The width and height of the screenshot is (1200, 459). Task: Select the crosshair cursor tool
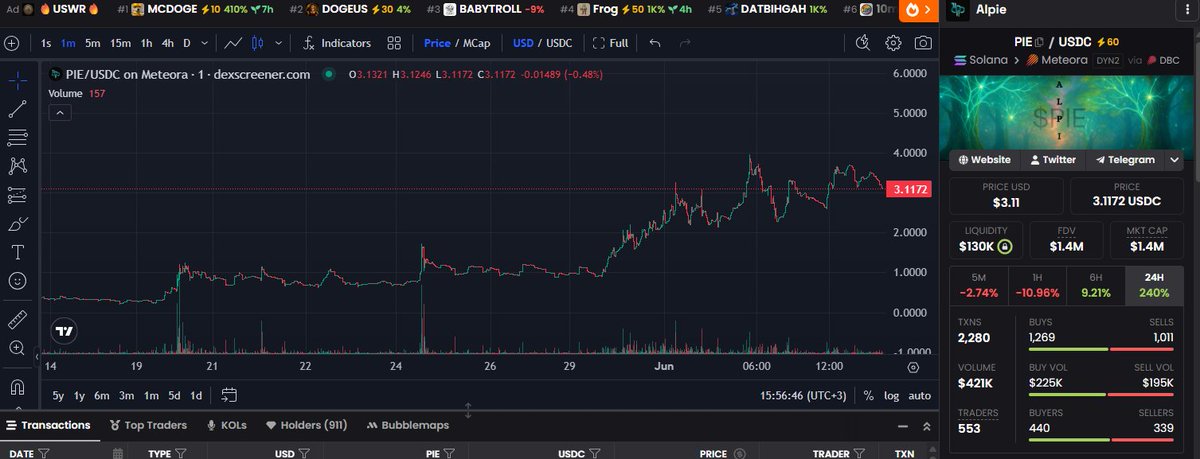18,80
